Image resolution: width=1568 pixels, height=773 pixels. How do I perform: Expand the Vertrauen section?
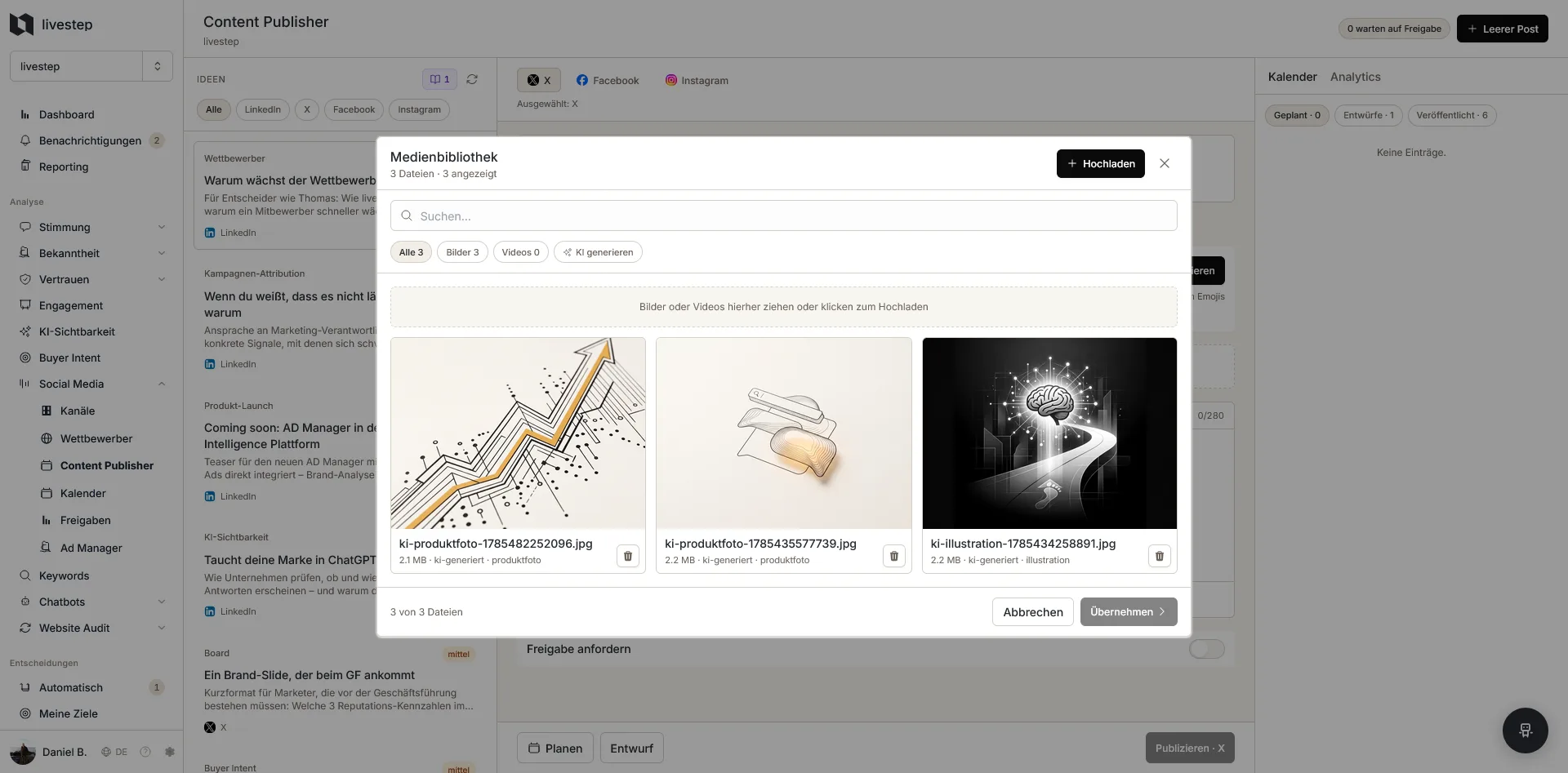[x=161, y=279]
